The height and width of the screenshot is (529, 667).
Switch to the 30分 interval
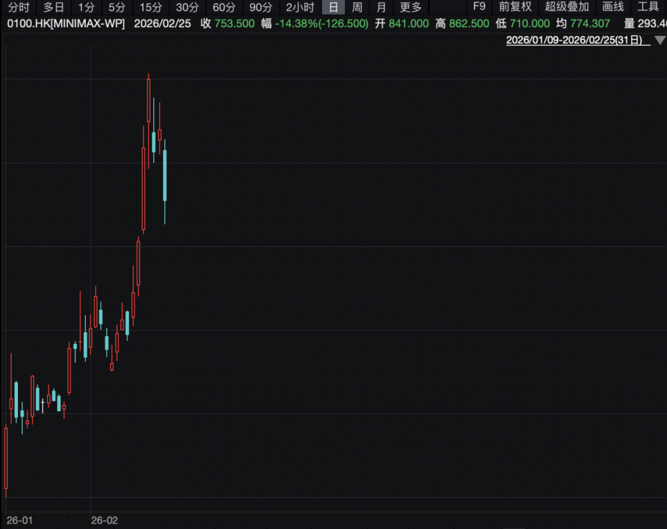[187, 7]
